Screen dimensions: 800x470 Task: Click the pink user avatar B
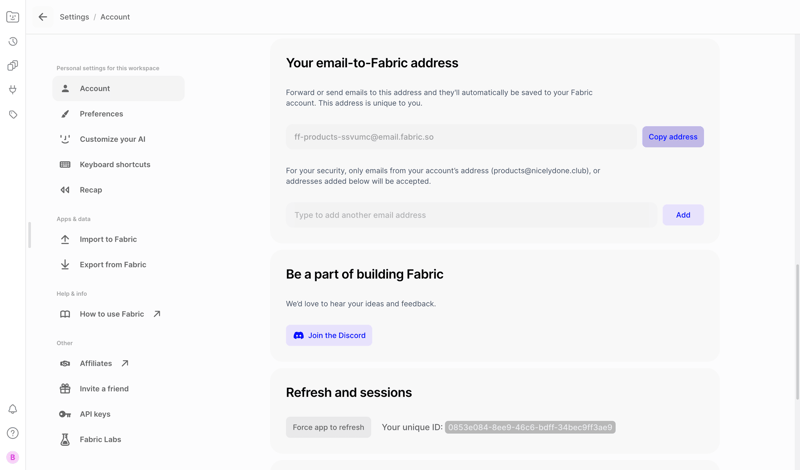13,457
